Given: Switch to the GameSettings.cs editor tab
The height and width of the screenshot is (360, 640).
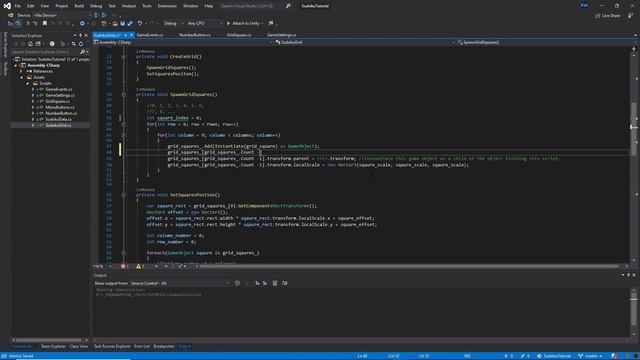Looking at the screenshot, I should click(282, 35).
